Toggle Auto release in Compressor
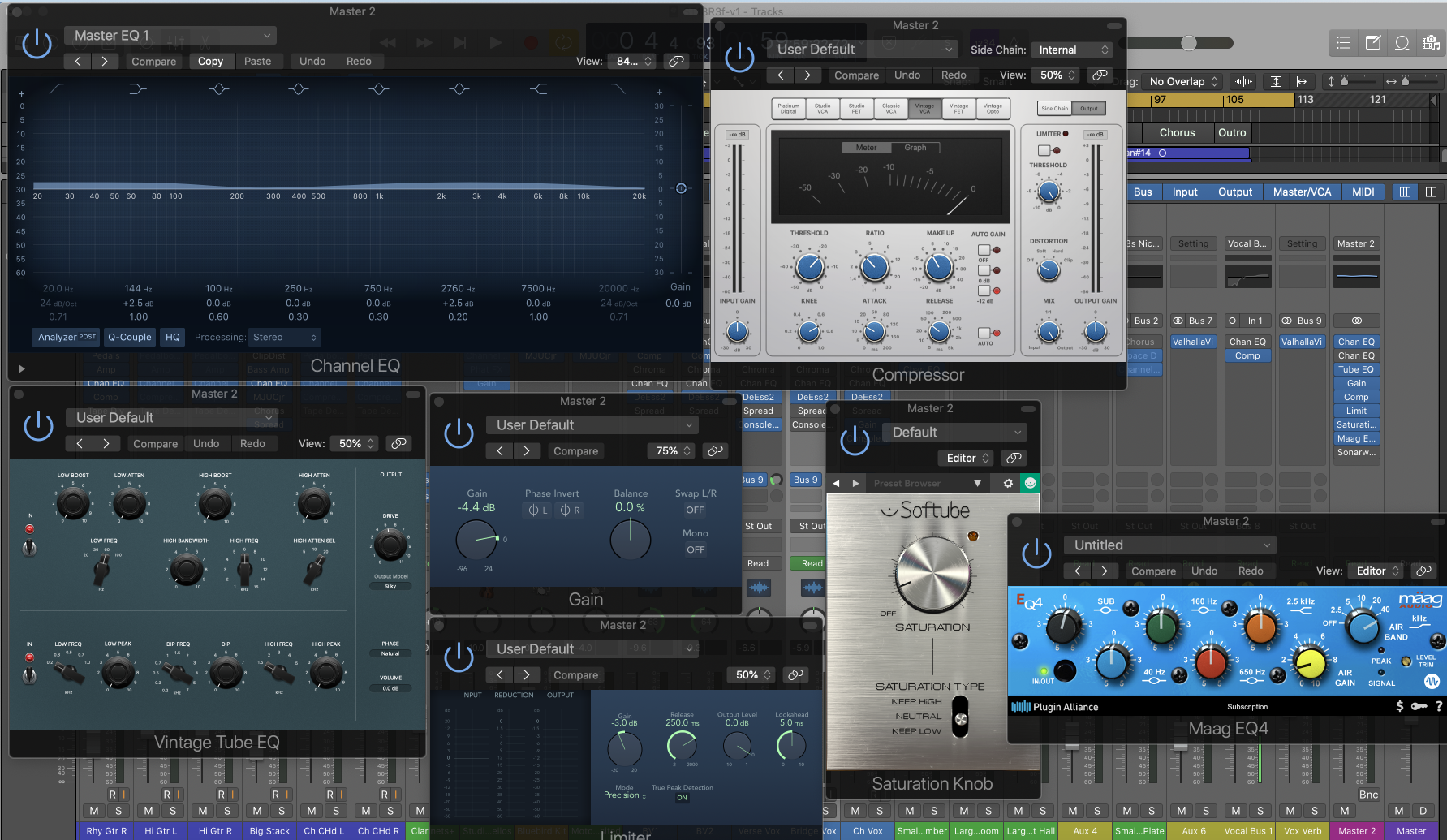1447x840 pixels. click(x=984, y=333)
